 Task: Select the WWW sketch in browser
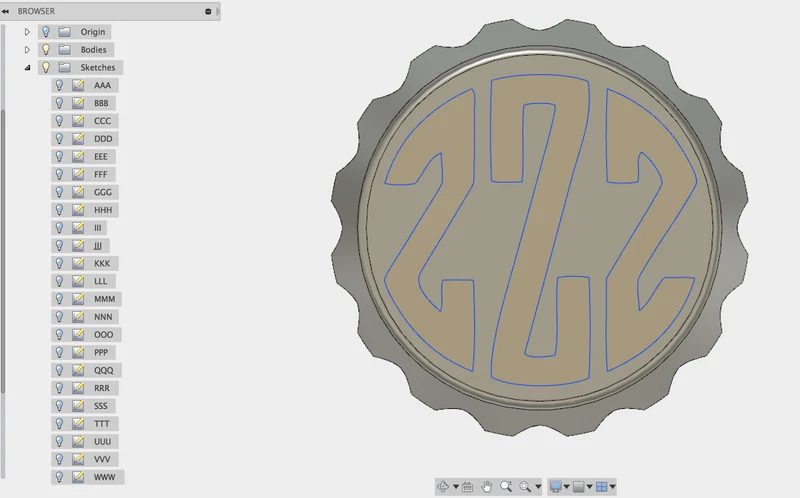point(105,477)
